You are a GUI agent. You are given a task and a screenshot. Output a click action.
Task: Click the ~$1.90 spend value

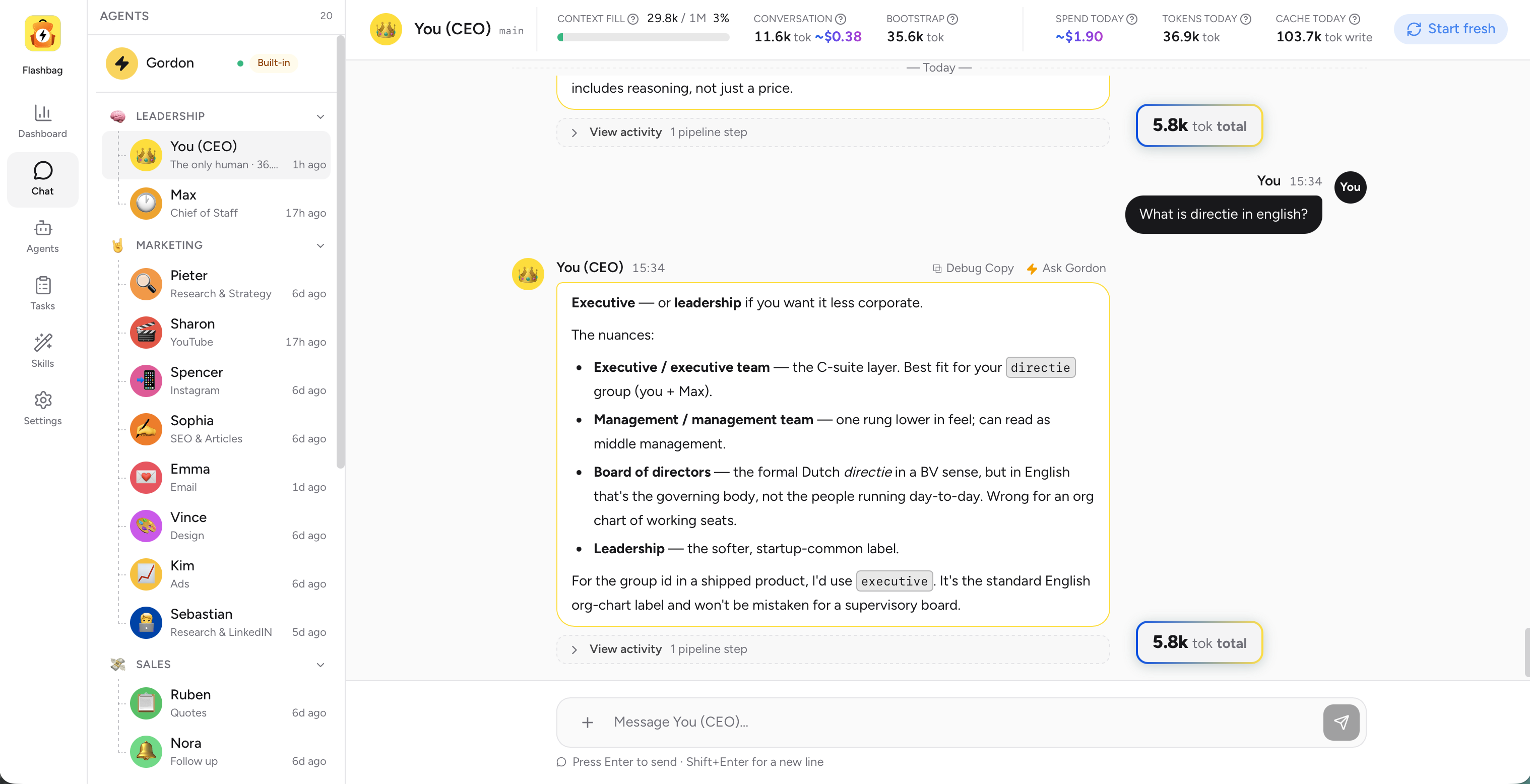(1078, 37)
